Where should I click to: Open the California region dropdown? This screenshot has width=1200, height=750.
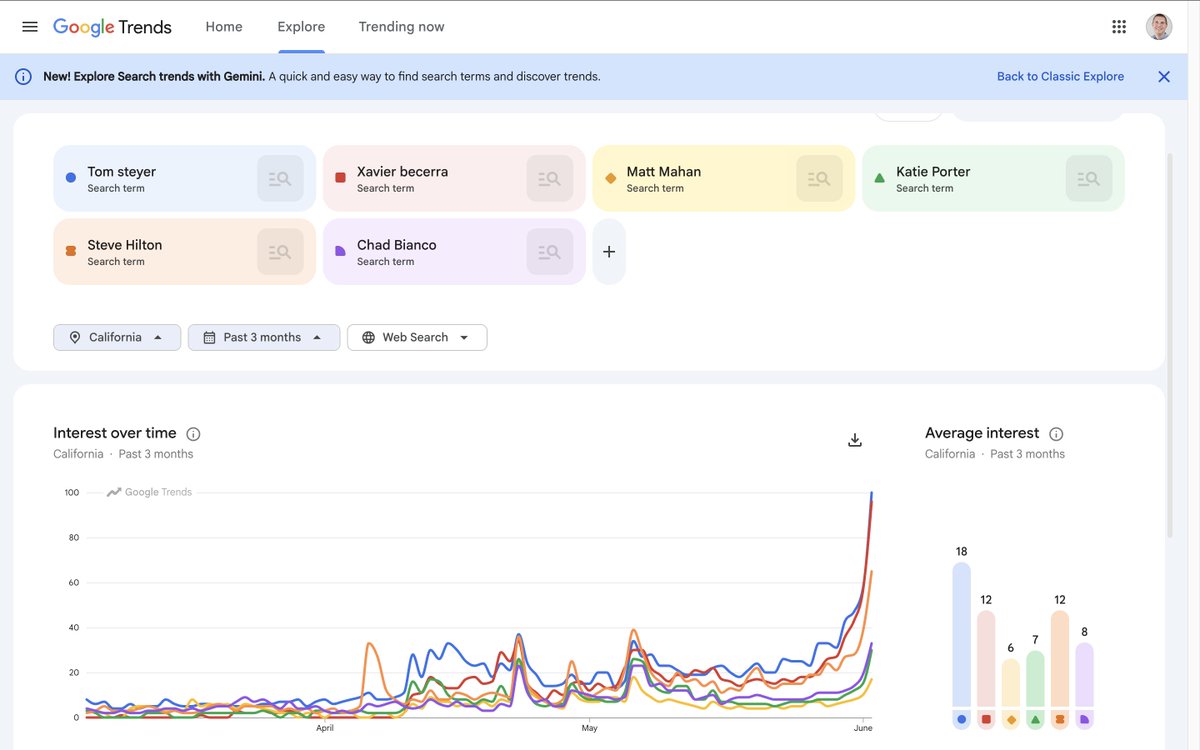coord(117,338)
